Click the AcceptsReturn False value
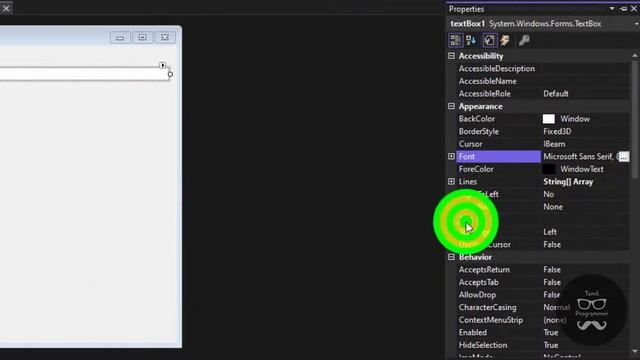 pyautogui.click(x=552, y=270)
